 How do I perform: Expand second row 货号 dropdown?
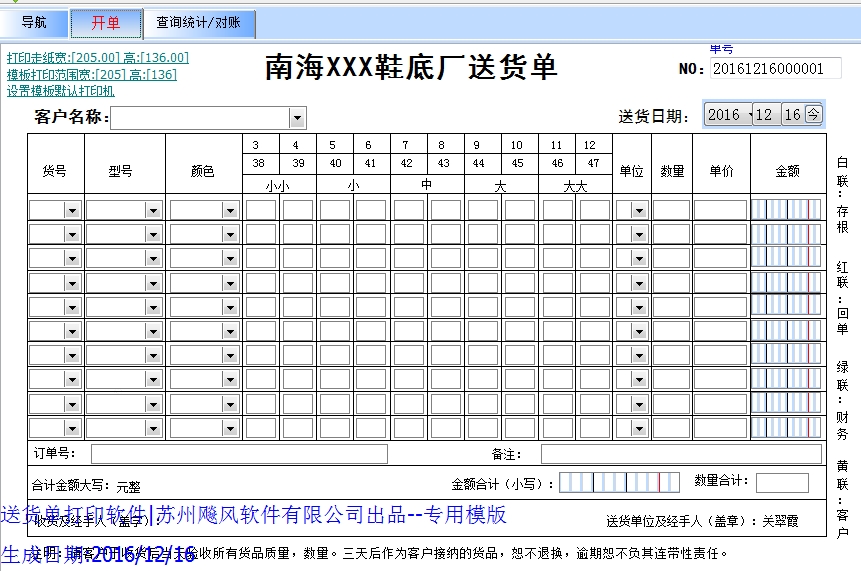[x=72, y=234]
